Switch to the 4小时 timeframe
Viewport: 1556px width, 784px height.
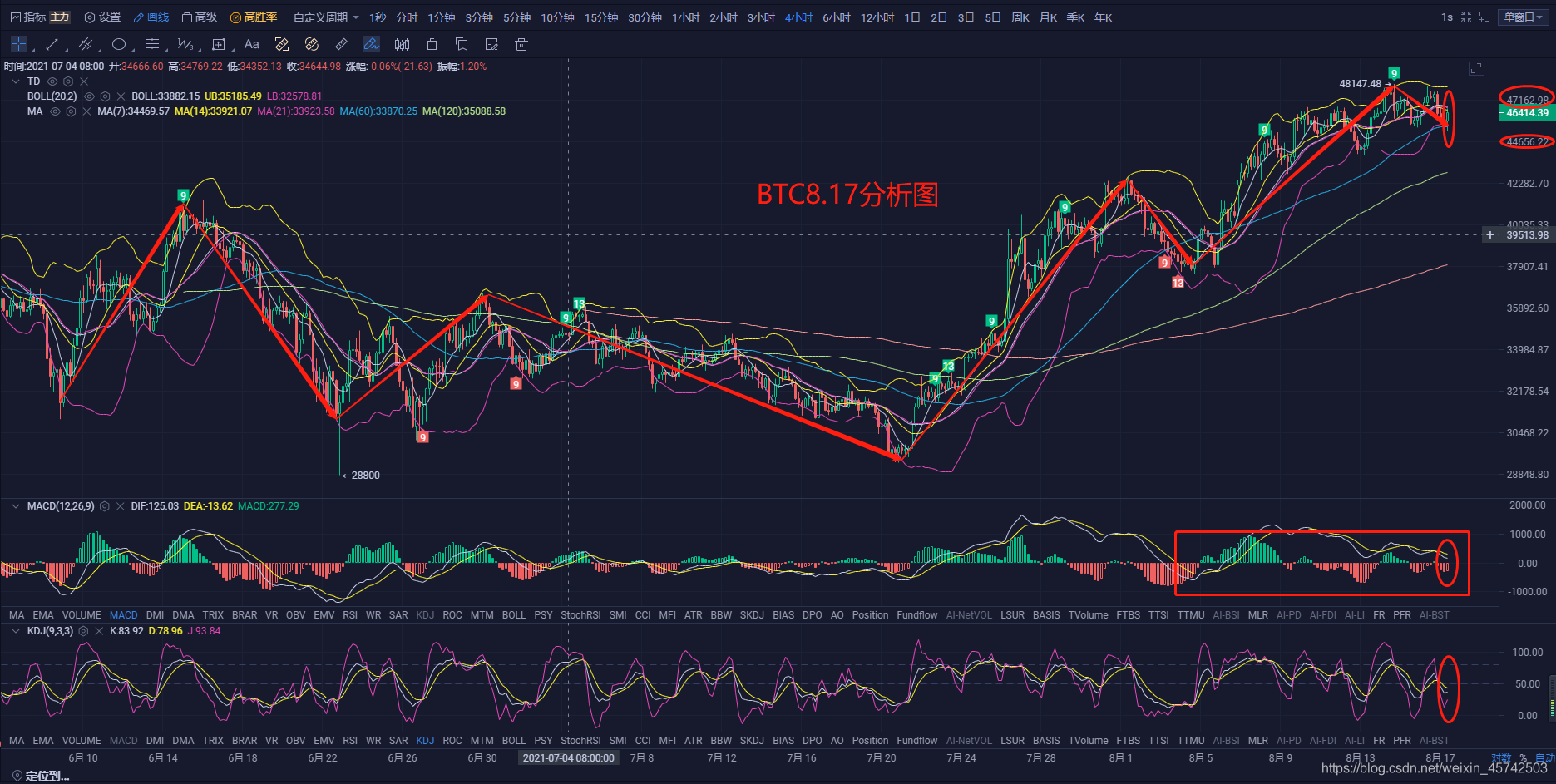798,17
